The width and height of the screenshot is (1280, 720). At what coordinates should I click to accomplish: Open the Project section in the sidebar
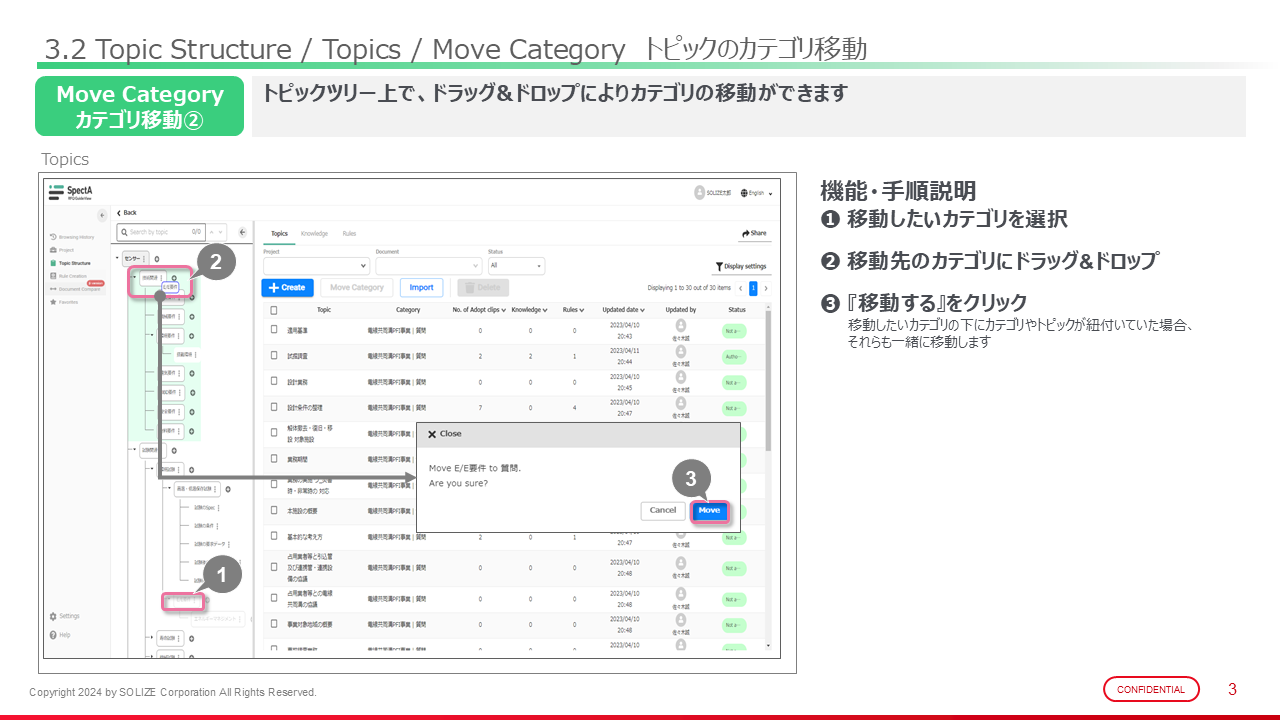66,250
